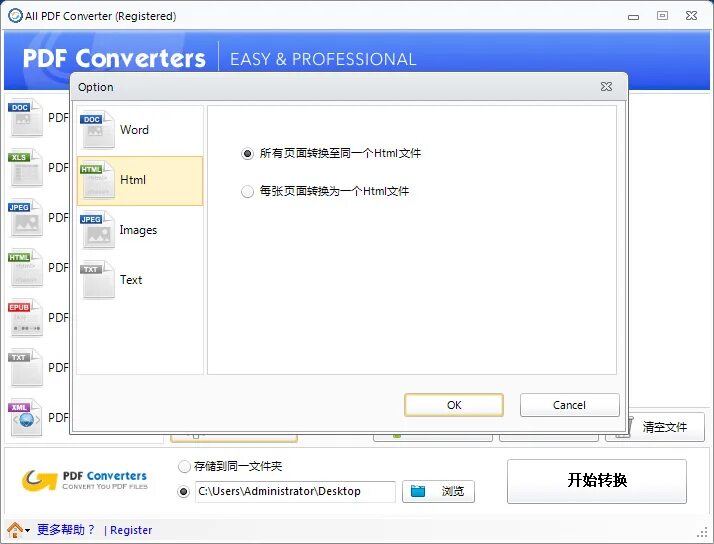Minimize the All PDF Converter window
The height and width of the screenshot is (544, 714).
coord(633,17)
